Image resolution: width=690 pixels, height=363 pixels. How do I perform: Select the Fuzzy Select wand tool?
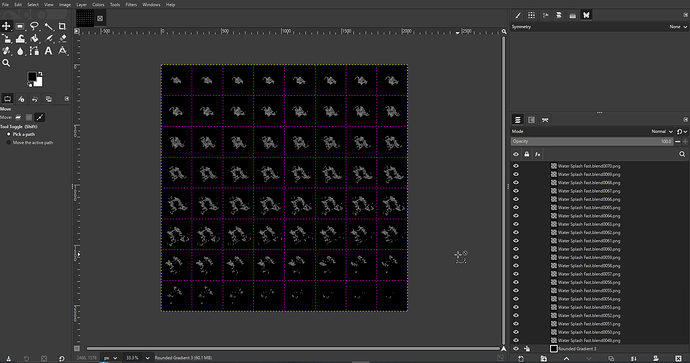pyautogui.click(x=48, y=26)
